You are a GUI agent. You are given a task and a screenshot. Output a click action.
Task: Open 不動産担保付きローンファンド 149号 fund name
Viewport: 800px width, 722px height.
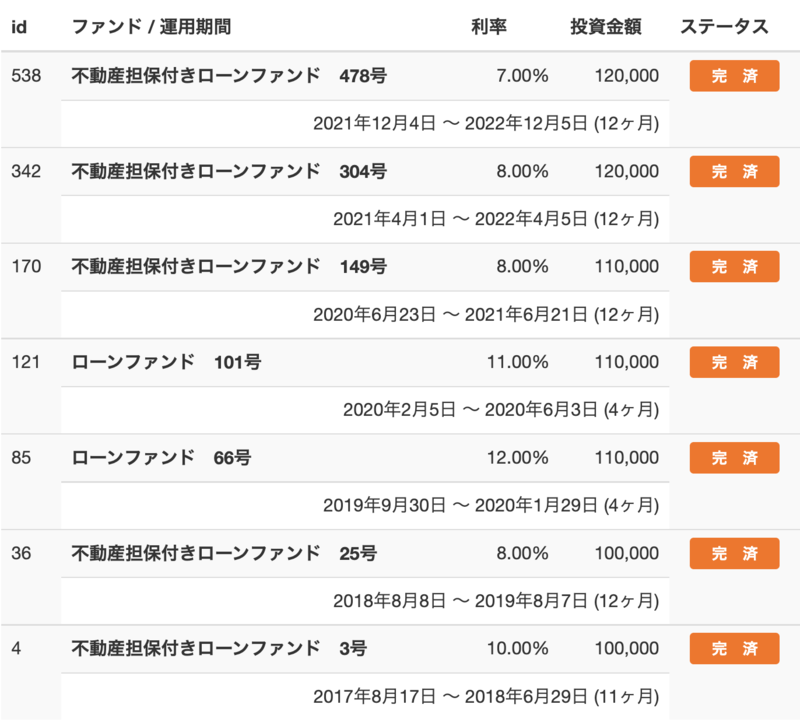click(x=229, y=266)
